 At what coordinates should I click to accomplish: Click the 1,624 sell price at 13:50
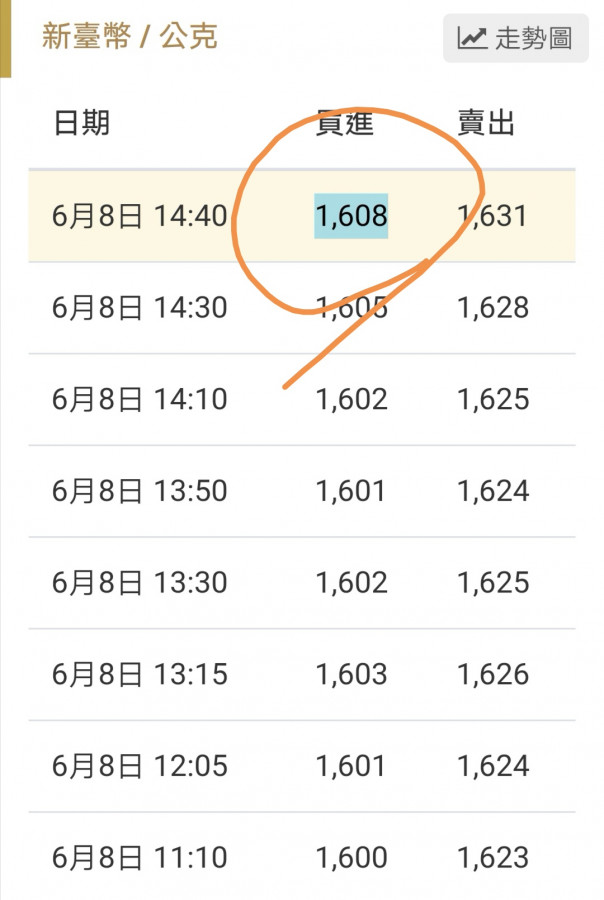pos(493,492)
